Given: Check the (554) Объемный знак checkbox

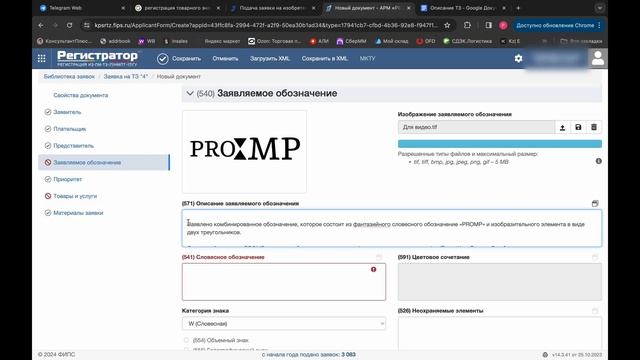Looking at the screenshot, I should pyautogui.click(x=186, y=340).
